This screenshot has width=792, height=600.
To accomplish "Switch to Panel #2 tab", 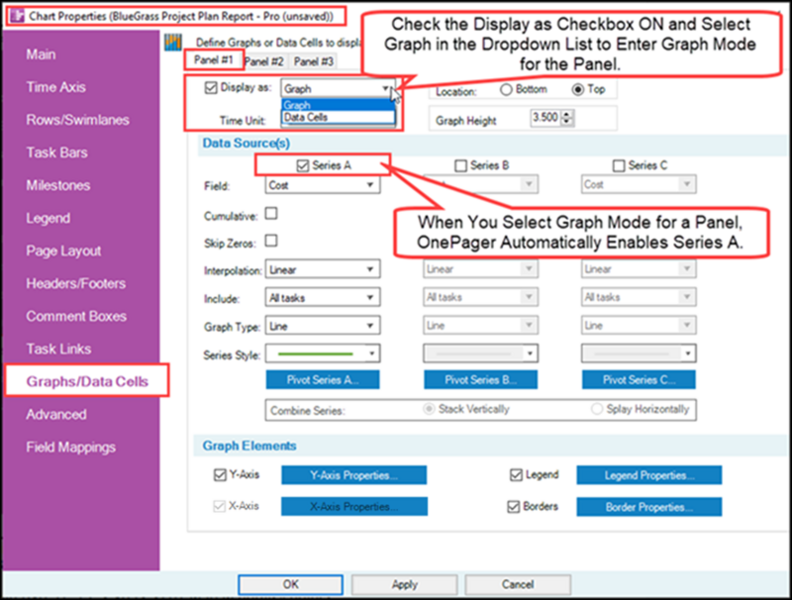I will pyautogui.click(x=264, y=62).
